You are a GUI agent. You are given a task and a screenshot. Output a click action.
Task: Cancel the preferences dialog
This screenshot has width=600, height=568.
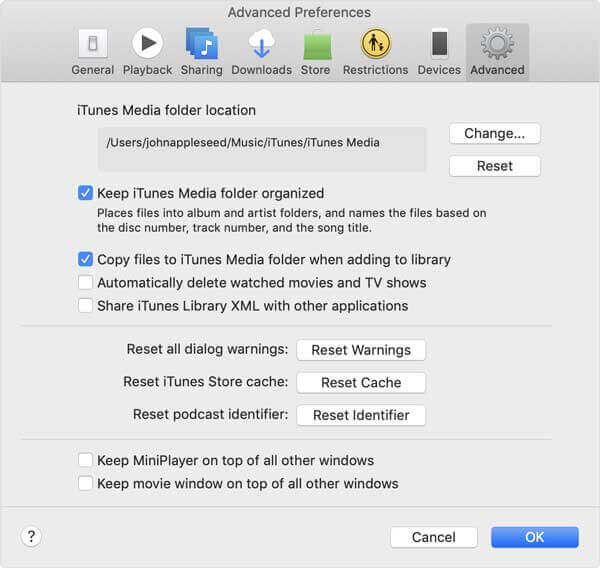[x=434, y=537]
